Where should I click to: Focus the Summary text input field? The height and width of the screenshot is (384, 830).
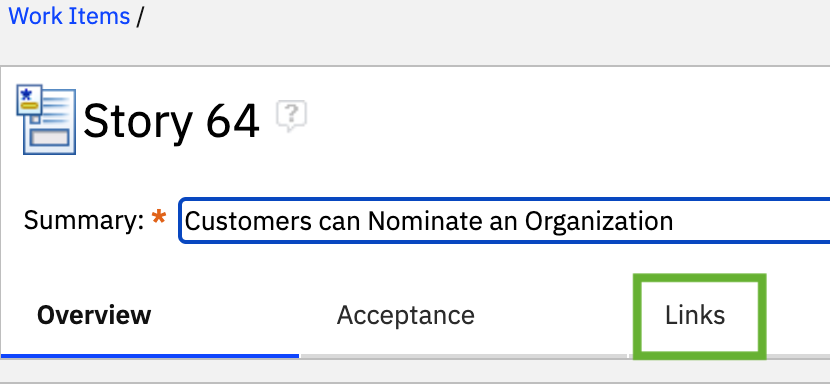click(x=505, y=220)
